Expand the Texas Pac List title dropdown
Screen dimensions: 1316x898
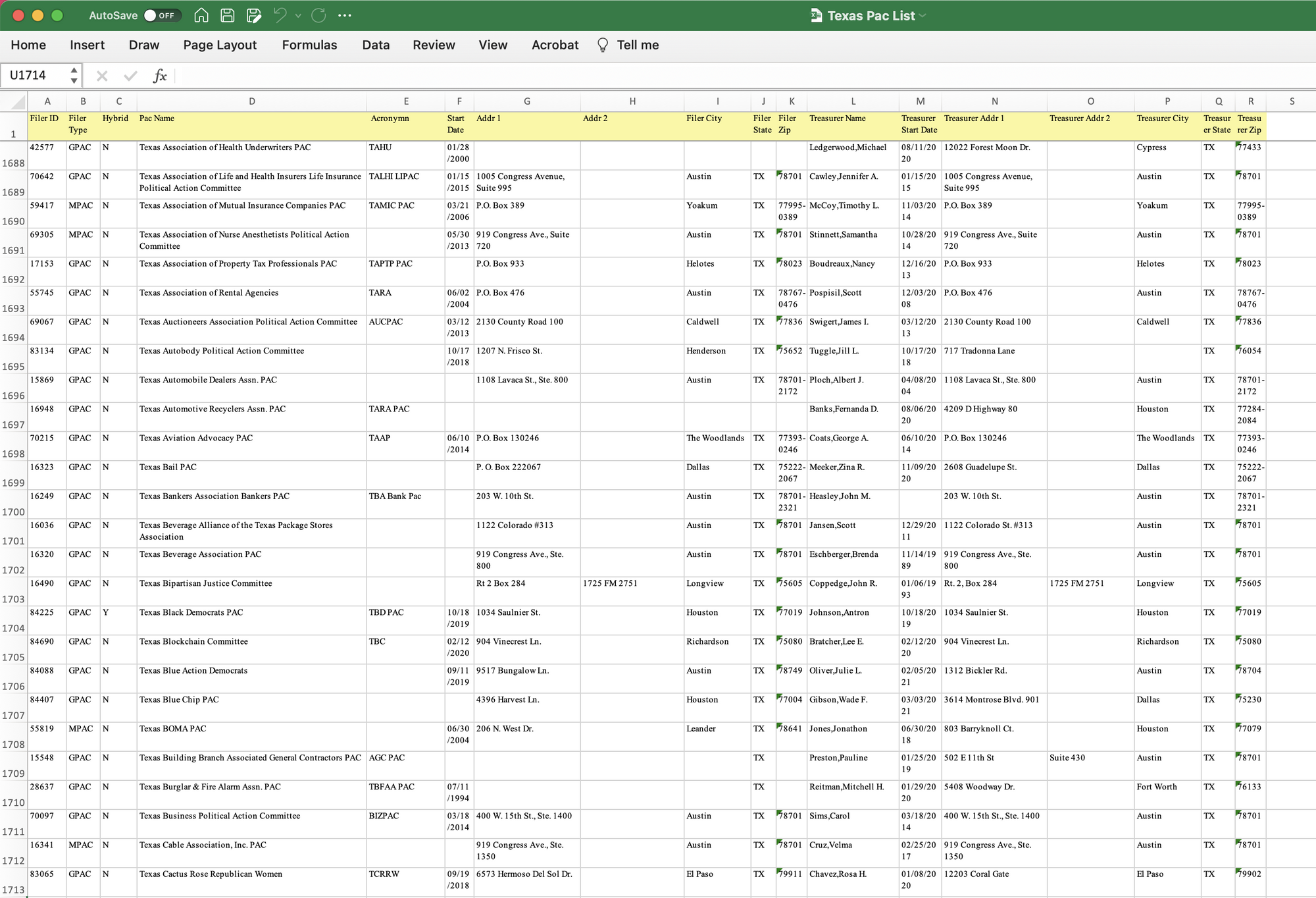923,16
